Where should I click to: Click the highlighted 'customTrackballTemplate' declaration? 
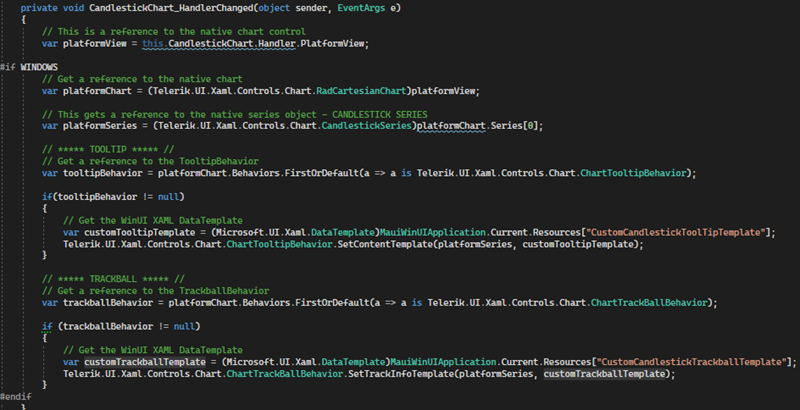(145, 362)
